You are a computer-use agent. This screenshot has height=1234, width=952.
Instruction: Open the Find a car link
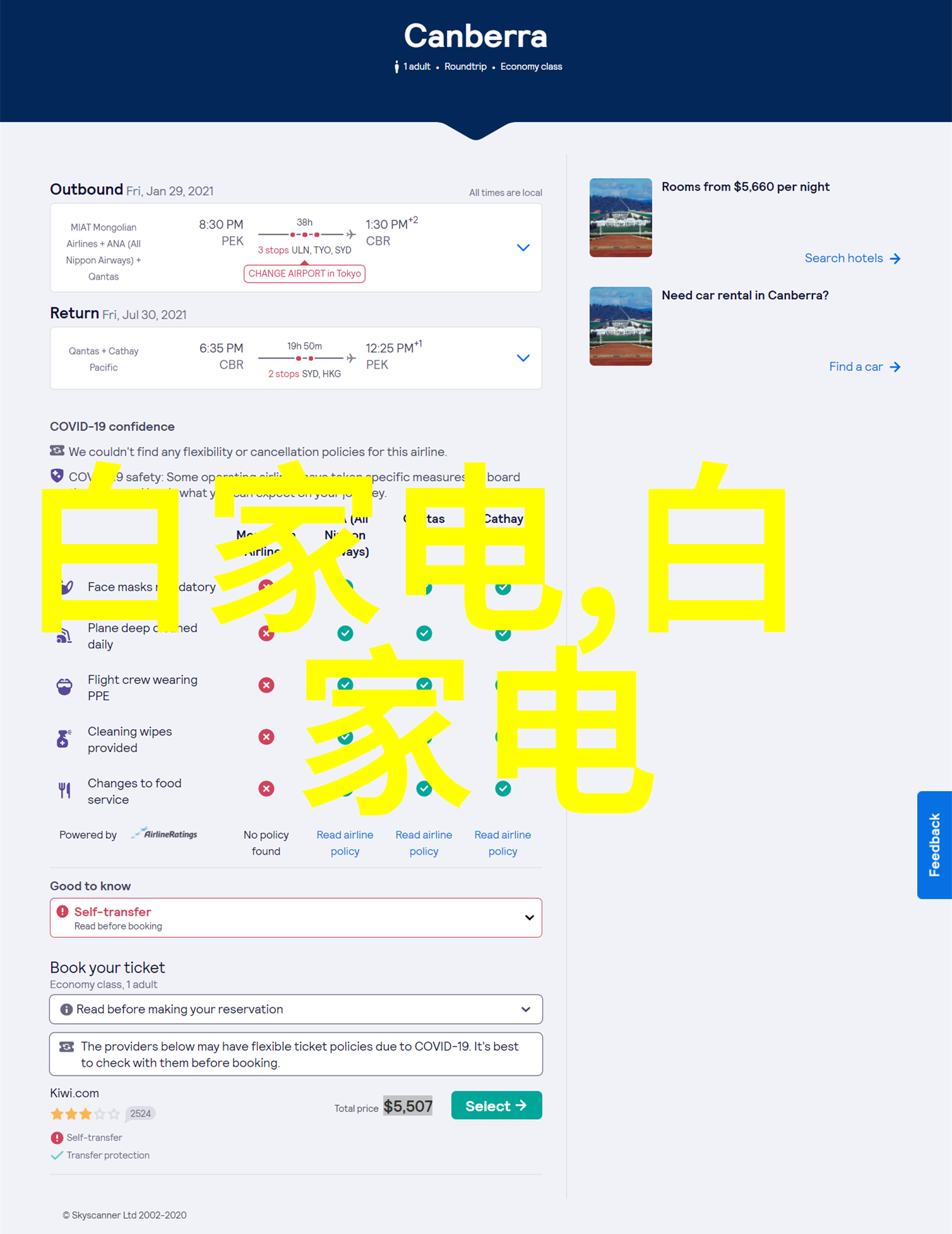[864, 367]
